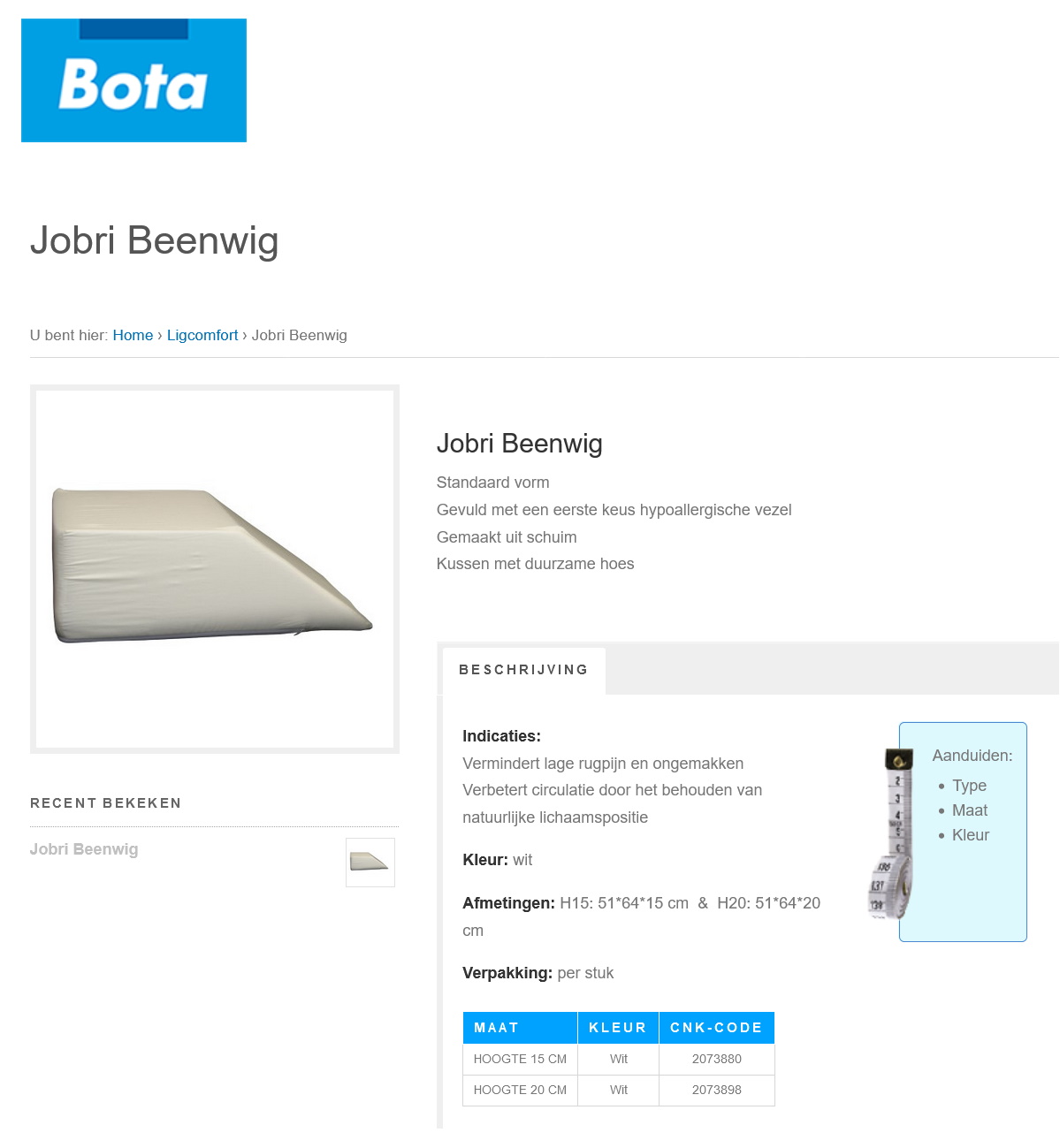This screenshot has width=1060, height=1148.
Task: Open the Ligcomfort breadcrumb link
Action: (x=202, y=336)
